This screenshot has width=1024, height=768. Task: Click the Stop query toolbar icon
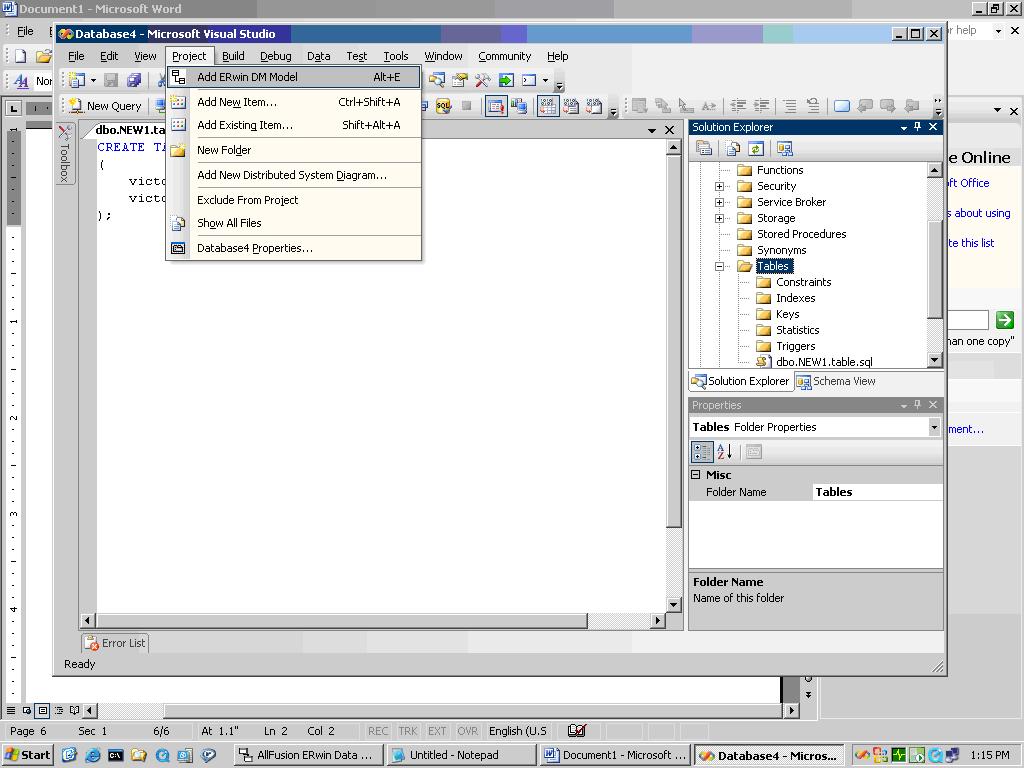(466, 106)
